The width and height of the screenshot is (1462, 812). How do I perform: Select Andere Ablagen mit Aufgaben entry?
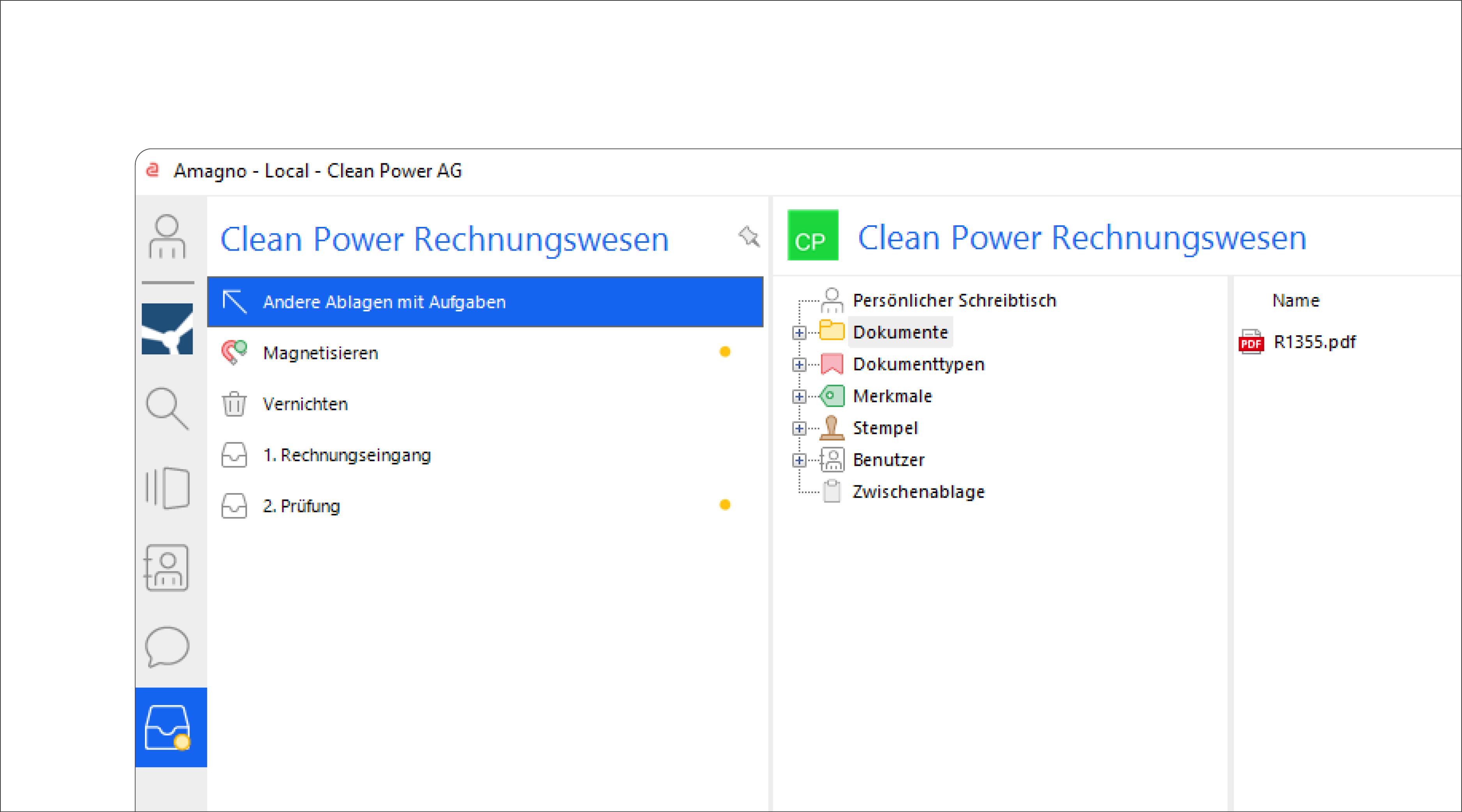coord(485,302)
